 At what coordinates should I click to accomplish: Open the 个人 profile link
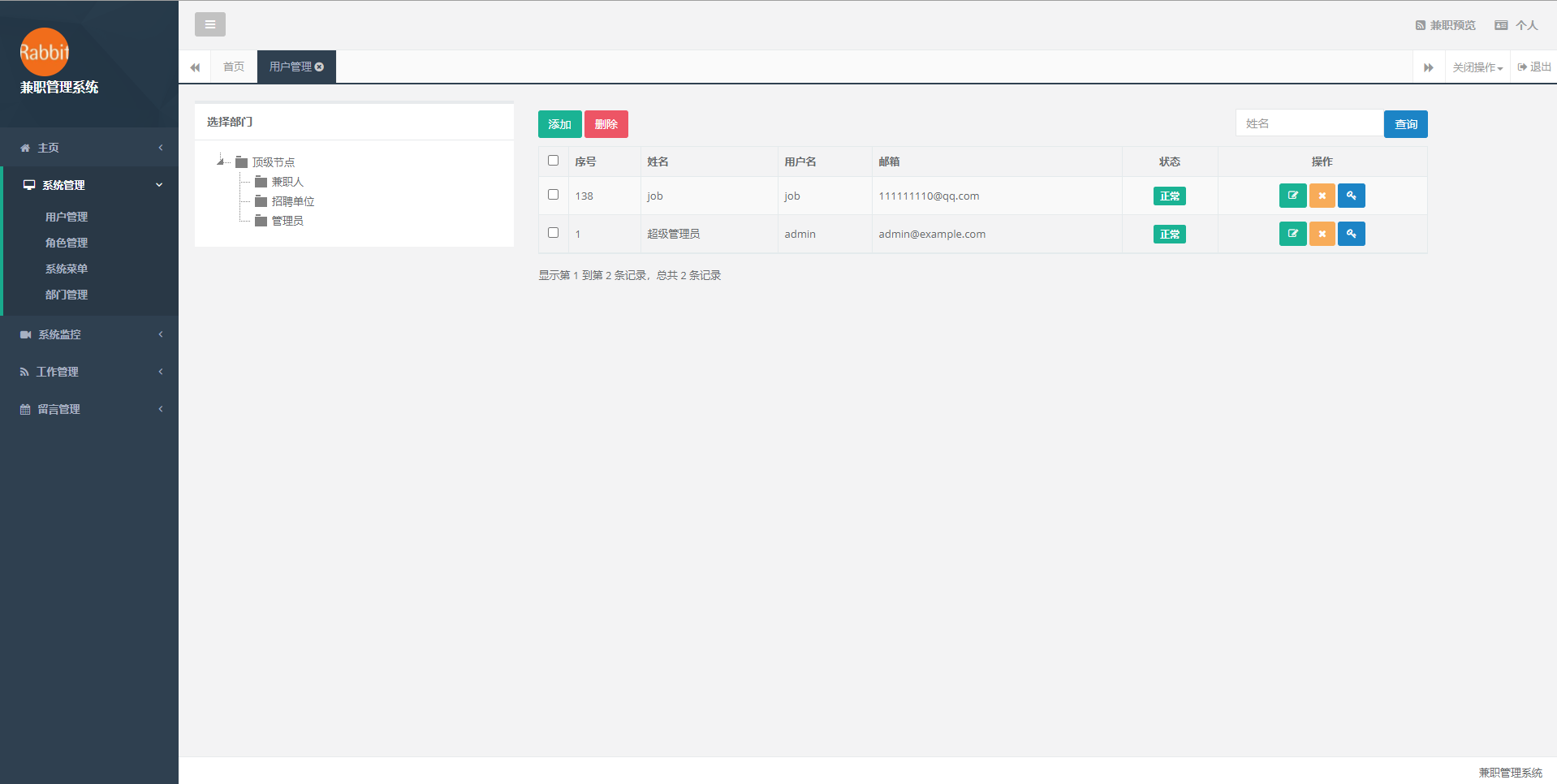[x=1516, y=25]
